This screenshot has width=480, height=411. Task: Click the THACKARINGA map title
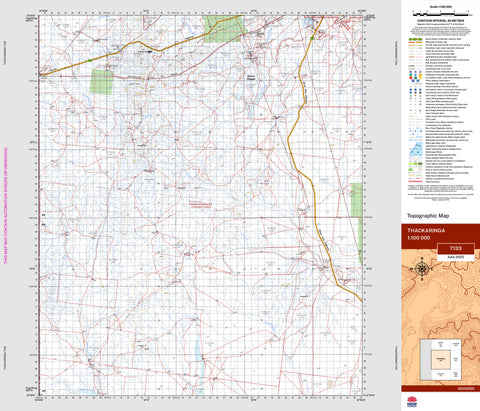click(426, 230)
